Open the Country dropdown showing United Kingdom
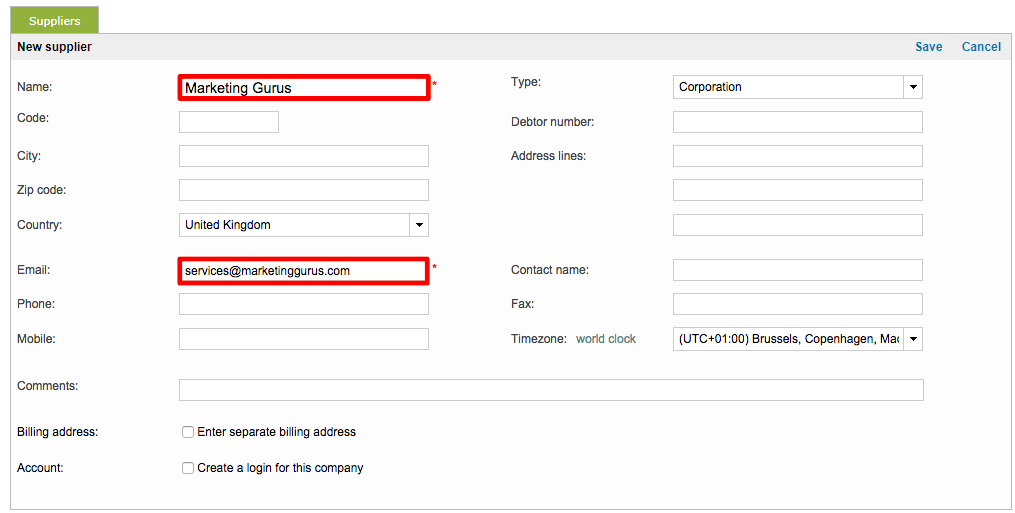The height and width of the screenshot is (513, 1015). pyautogui.click(x=419, y=225)
